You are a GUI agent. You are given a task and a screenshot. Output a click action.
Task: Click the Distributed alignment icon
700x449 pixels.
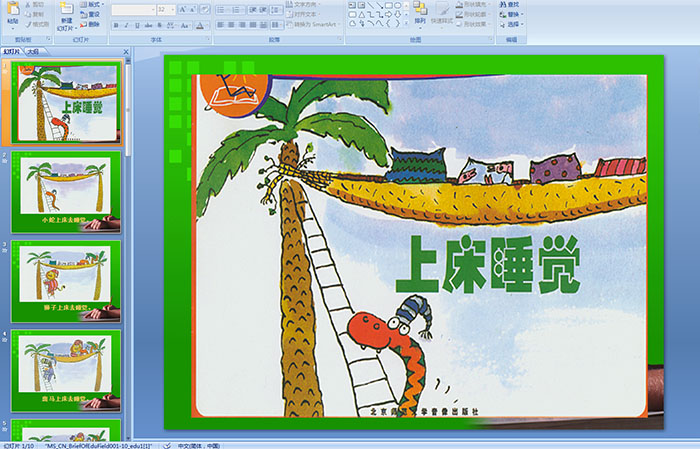(263, 25)
